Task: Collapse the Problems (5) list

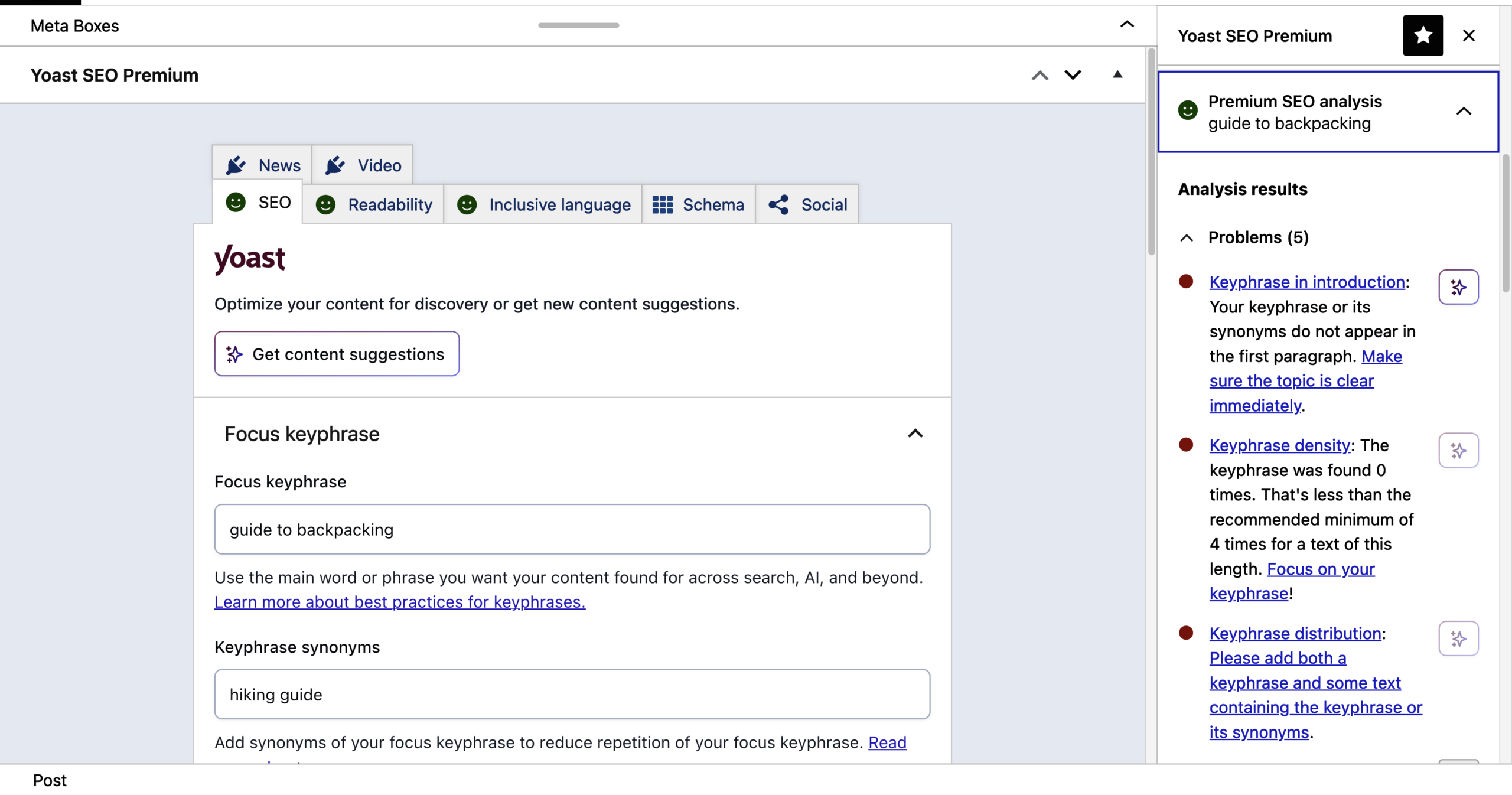Action: (1187, 237)
